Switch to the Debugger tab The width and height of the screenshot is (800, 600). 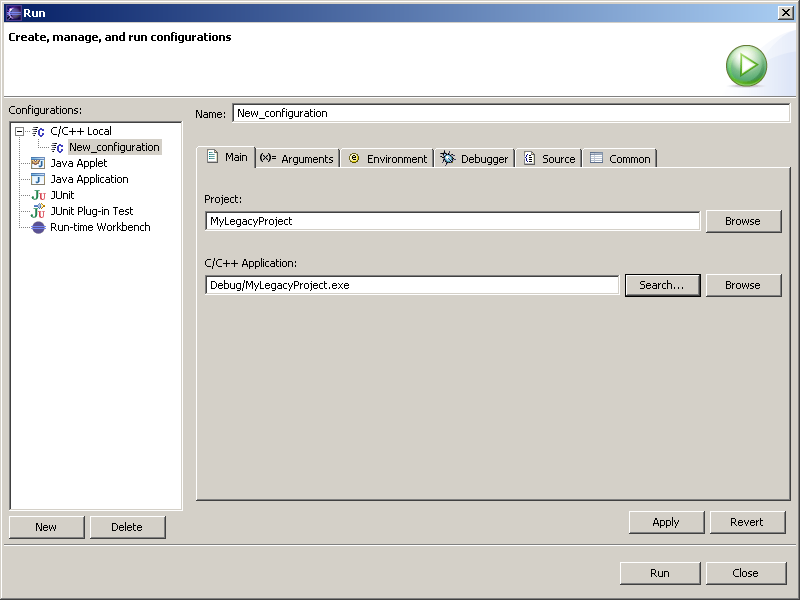point(475,158)
